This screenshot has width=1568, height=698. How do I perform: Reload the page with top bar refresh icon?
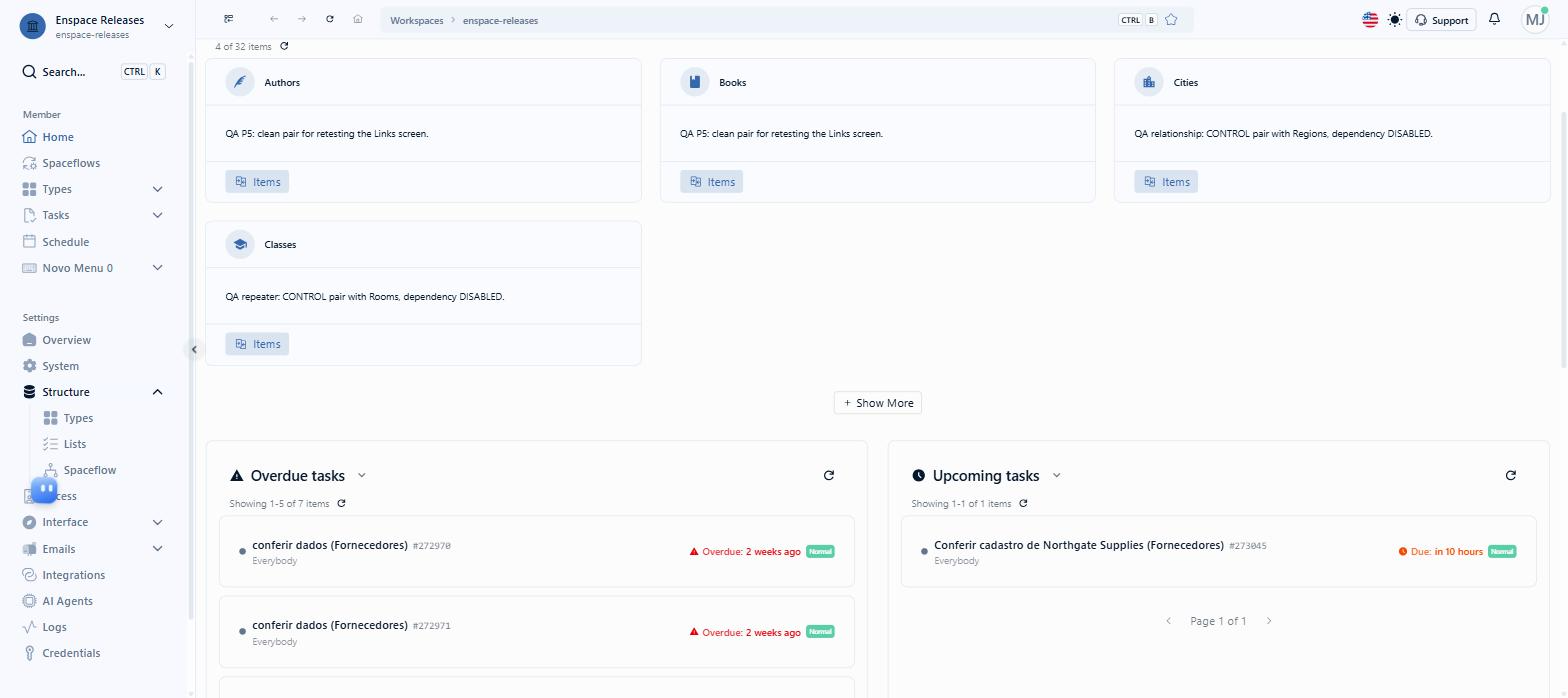(x=330, y=19)
